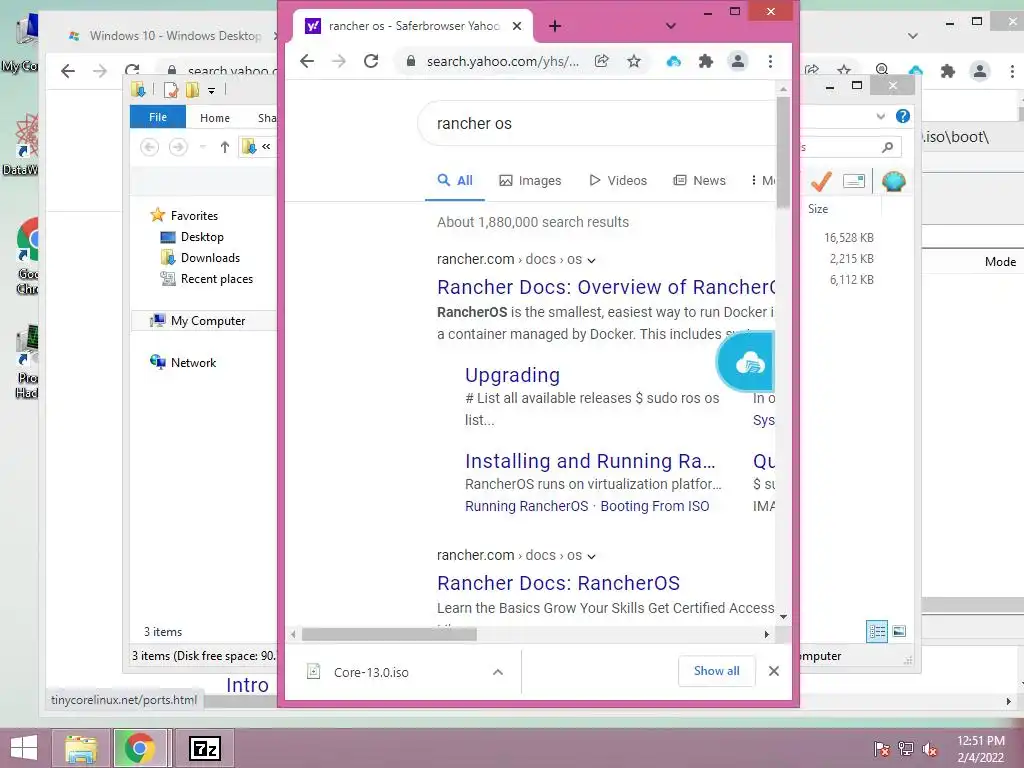Open Chrome three-dot menu in front window
The image size is (1024, 768).
pyautogui.click(x=771, y=61)
